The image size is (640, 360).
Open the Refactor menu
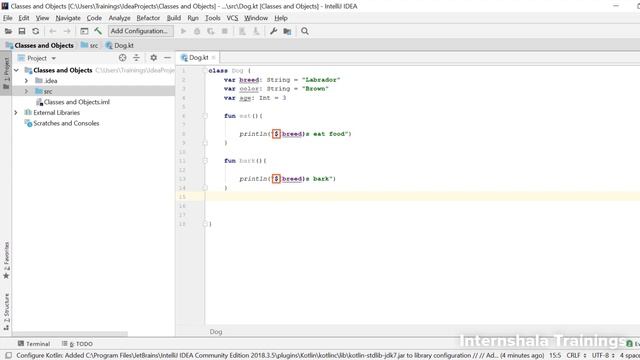(148, 18)
